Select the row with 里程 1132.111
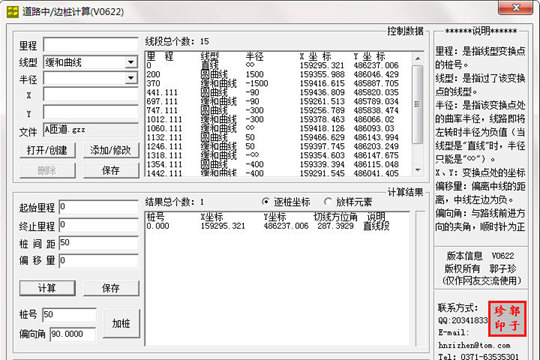The image size is (540, 360). [277, 137]
